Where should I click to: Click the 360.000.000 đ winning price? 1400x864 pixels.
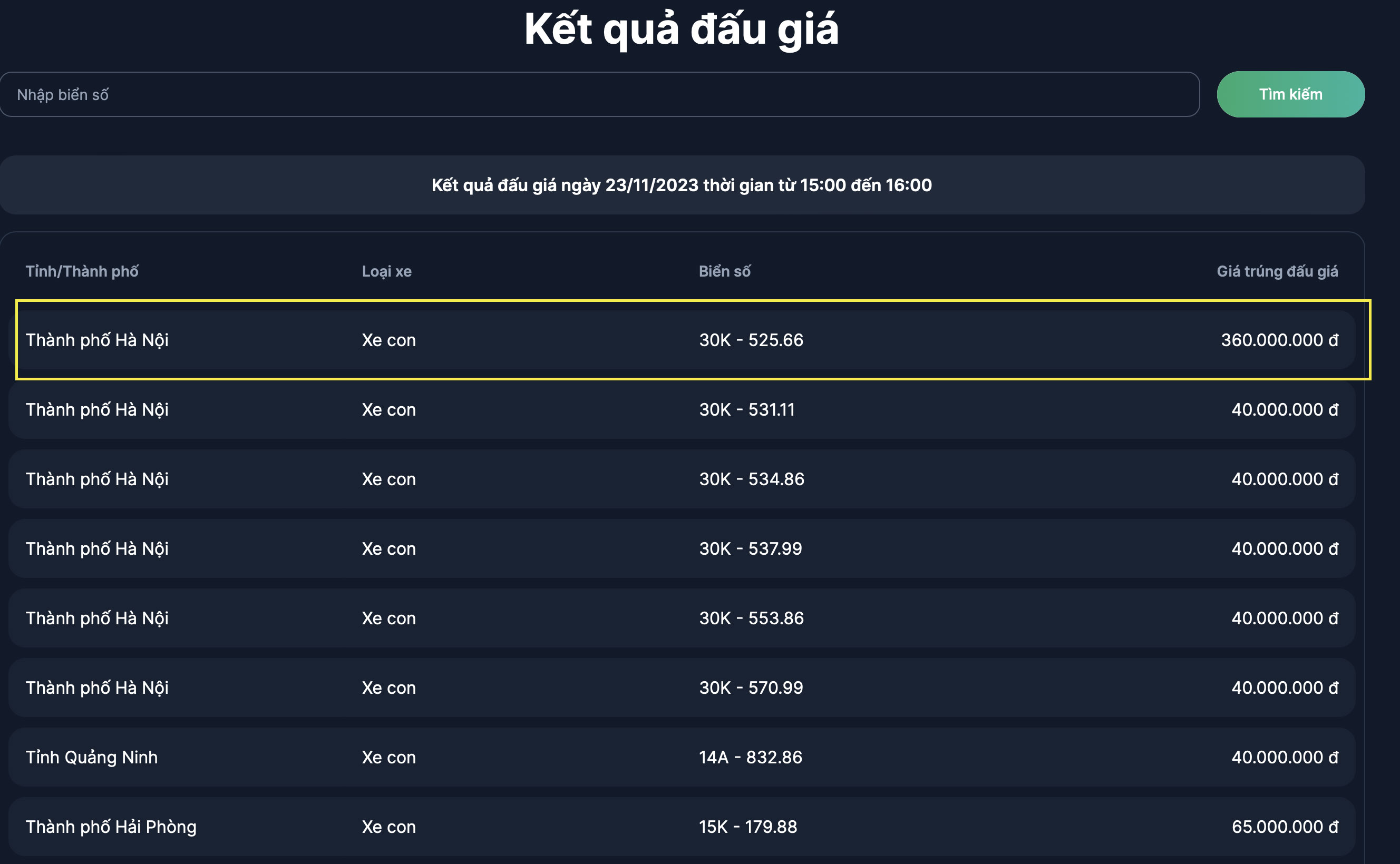coord(1279,340)
